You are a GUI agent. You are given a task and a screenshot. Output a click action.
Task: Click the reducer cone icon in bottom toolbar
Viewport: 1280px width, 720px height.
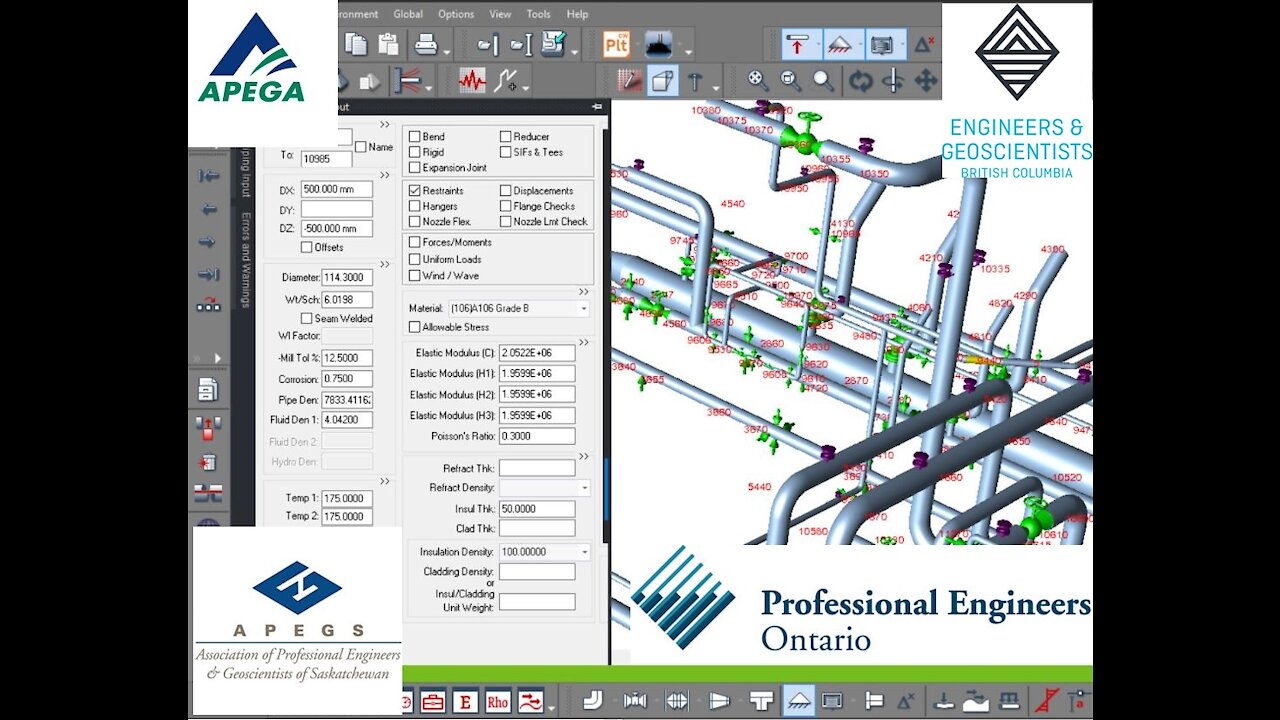click(719, 700)
